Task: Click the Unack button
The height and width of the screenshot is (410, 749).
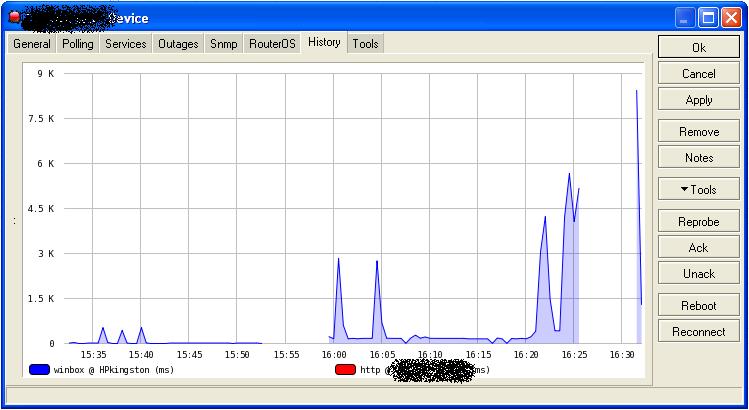Action: pos(699,273)
